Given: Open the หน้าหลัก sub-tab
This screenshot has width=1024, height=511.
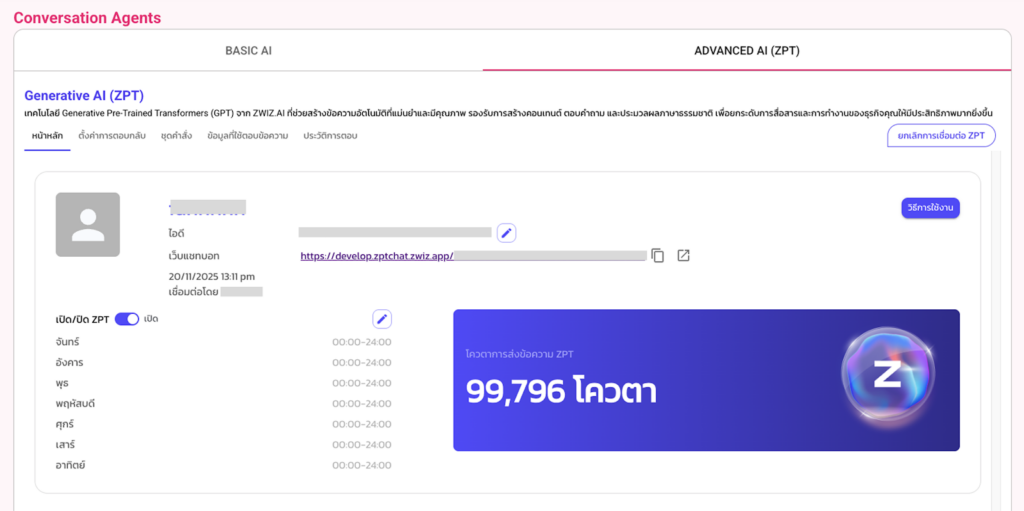Looking at the screenshot, I should pos(47,135).
